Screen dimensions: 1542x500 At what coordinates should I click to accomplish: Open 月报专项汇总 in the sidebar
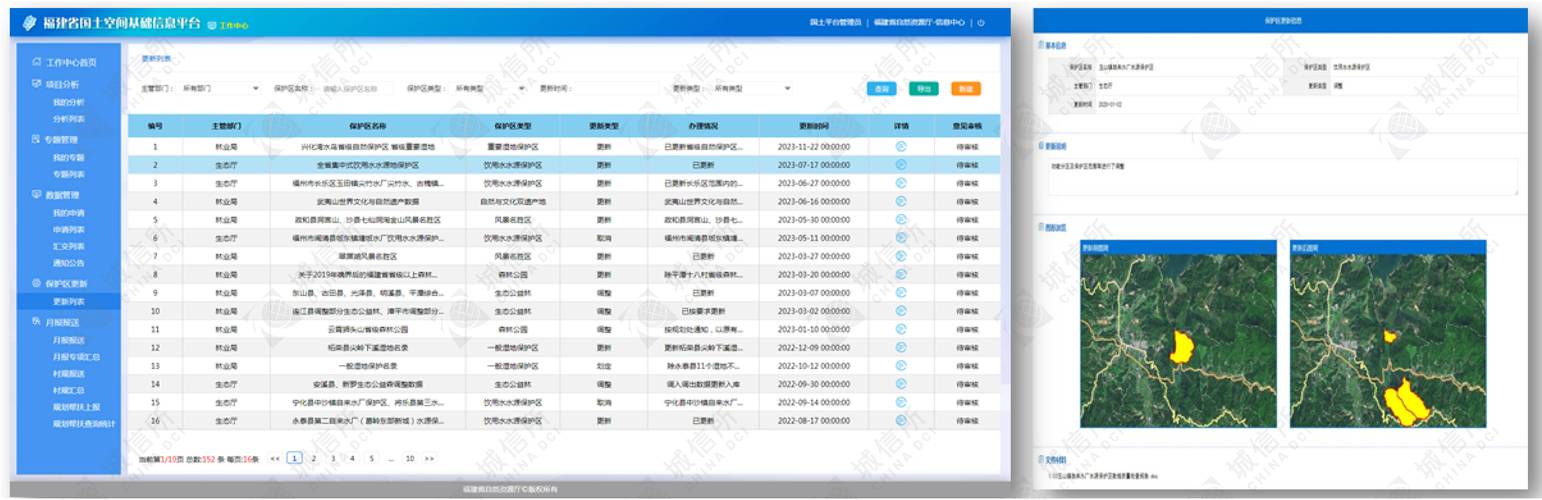click(75, 356)
